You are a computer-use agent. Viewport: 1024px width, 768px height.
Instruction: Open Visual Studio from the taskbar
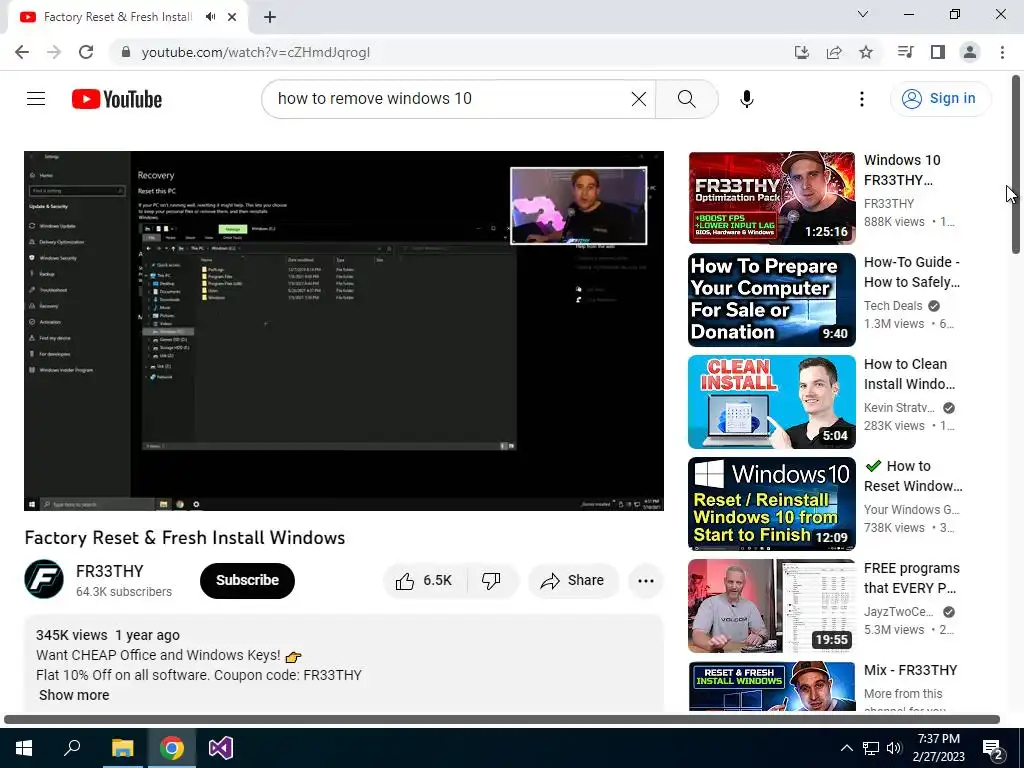tap(221, 748)
